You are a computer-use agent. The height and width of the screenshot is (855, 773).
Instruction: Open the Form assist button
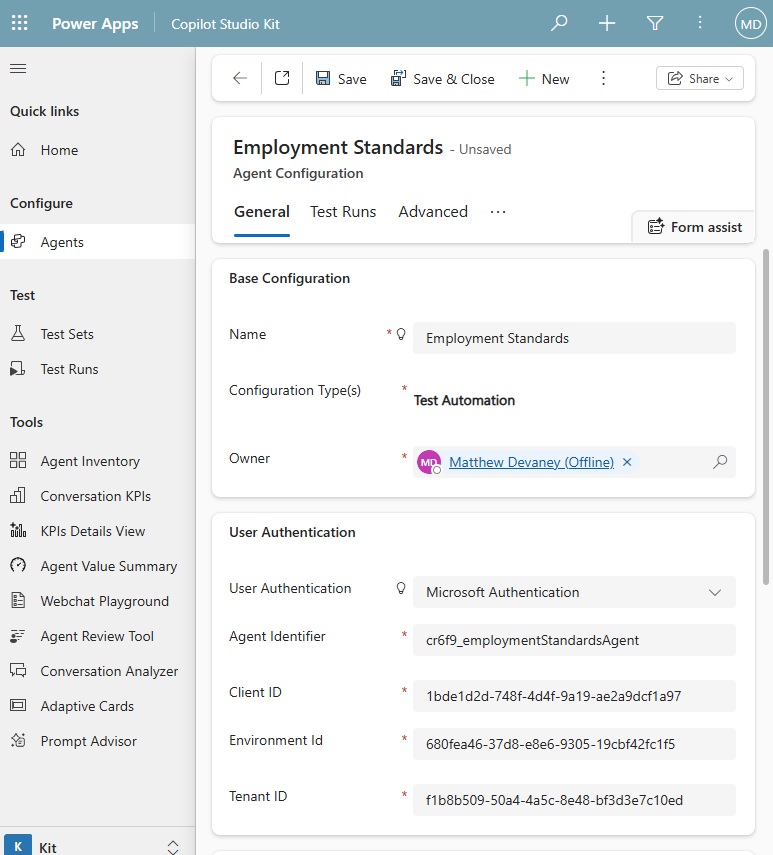pos(695,227)
